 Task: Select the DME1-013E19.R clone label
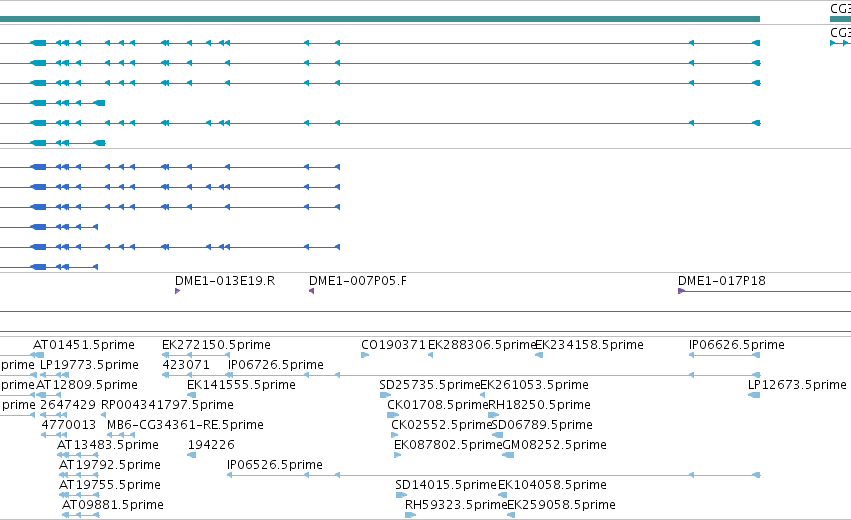coord(225,281)
